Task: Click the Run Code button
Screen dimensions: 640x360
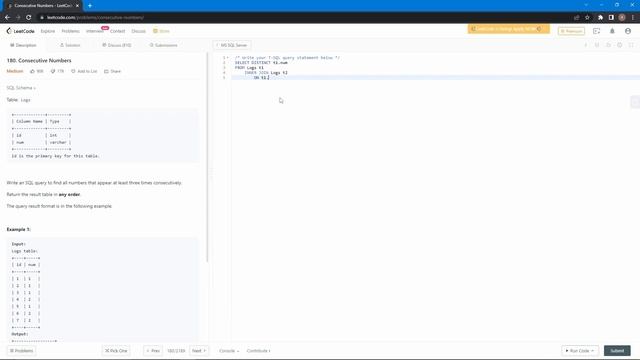Action: pos(580,351)
